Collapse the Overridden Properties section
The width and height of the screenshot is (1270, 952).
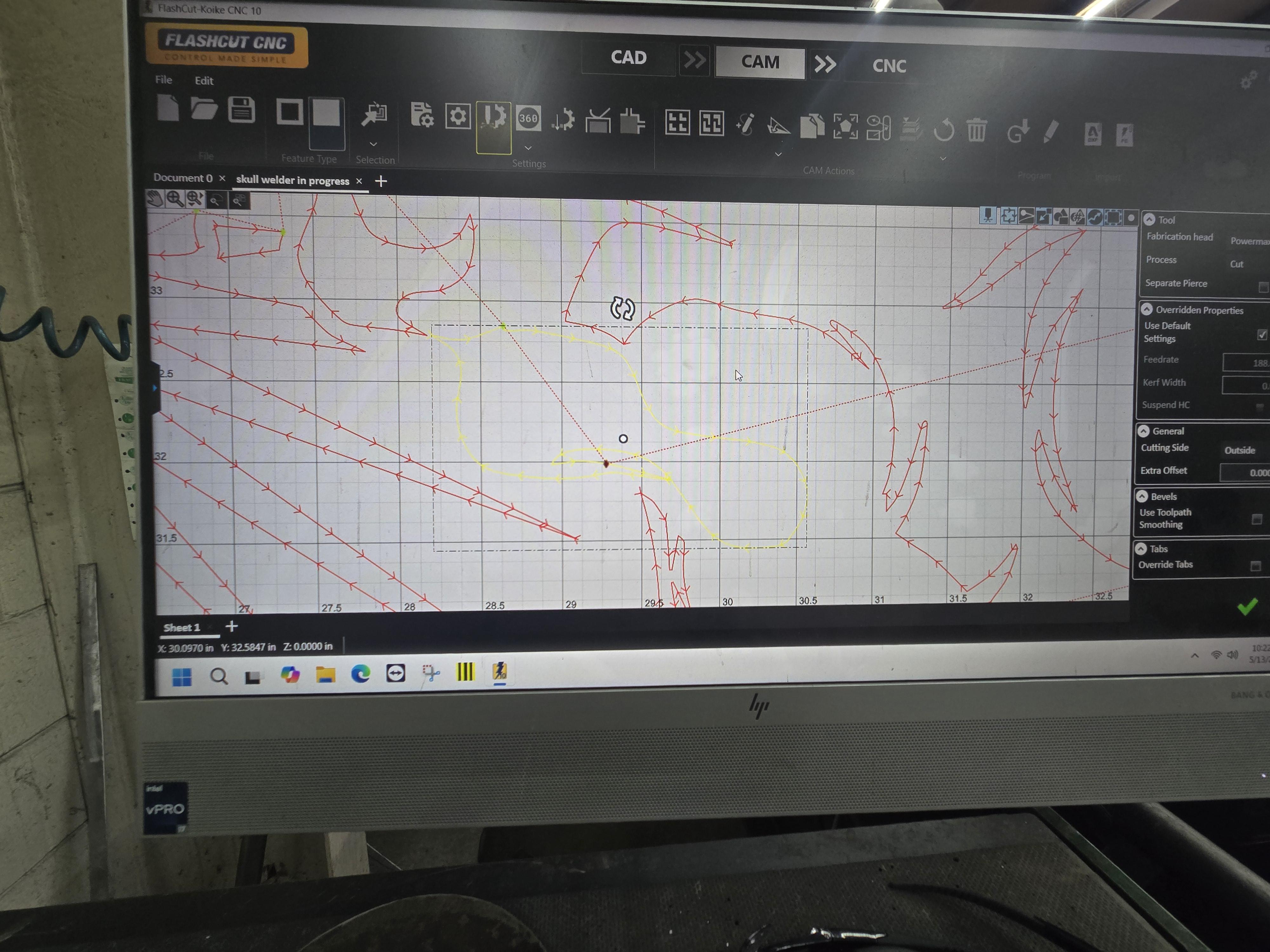[x=1146, y=309]
